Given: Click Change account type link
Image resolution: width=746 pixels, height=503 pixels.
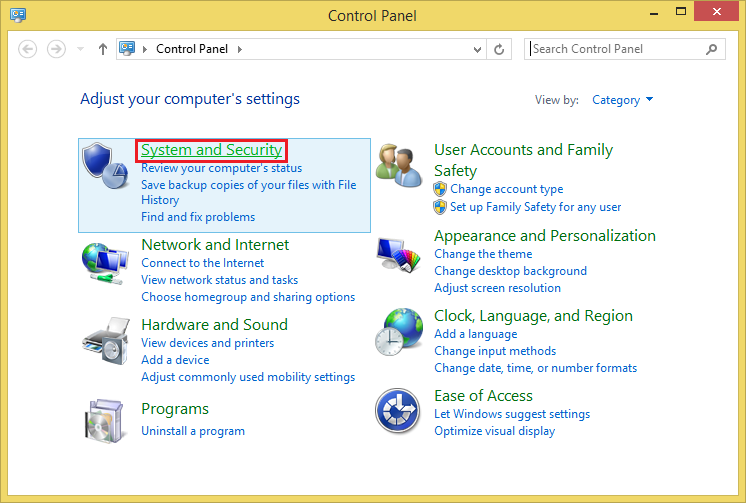Looking at the screenshot, I should pos(507,189).
